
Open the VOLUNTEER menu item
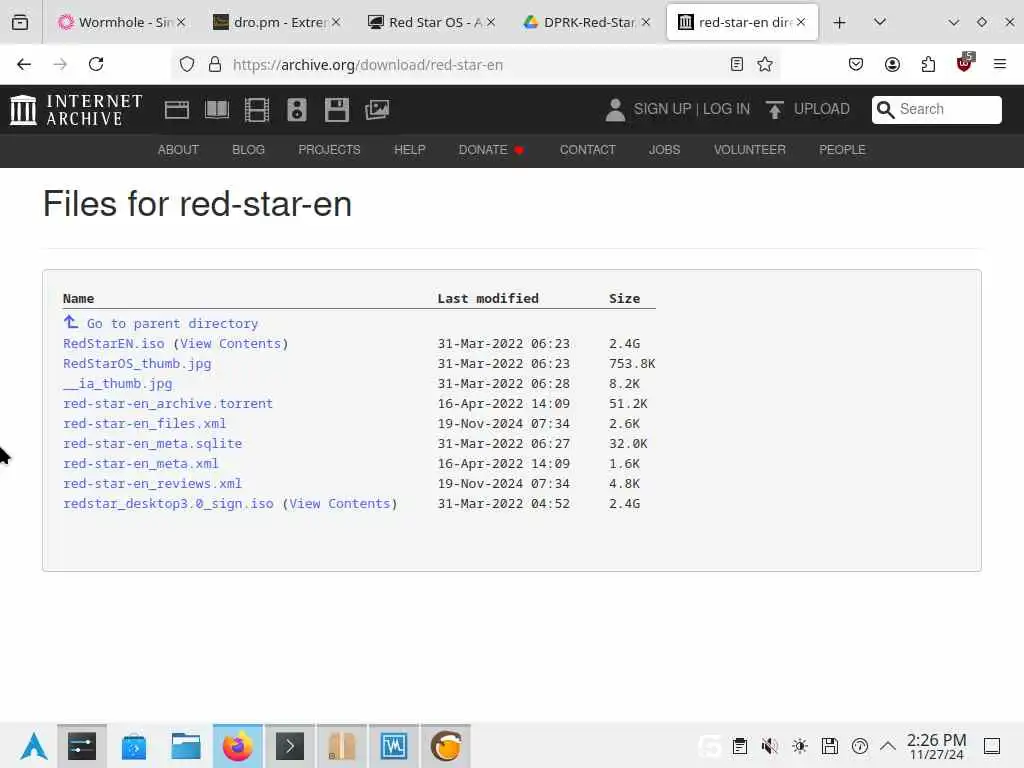click(x=750, y=150)
